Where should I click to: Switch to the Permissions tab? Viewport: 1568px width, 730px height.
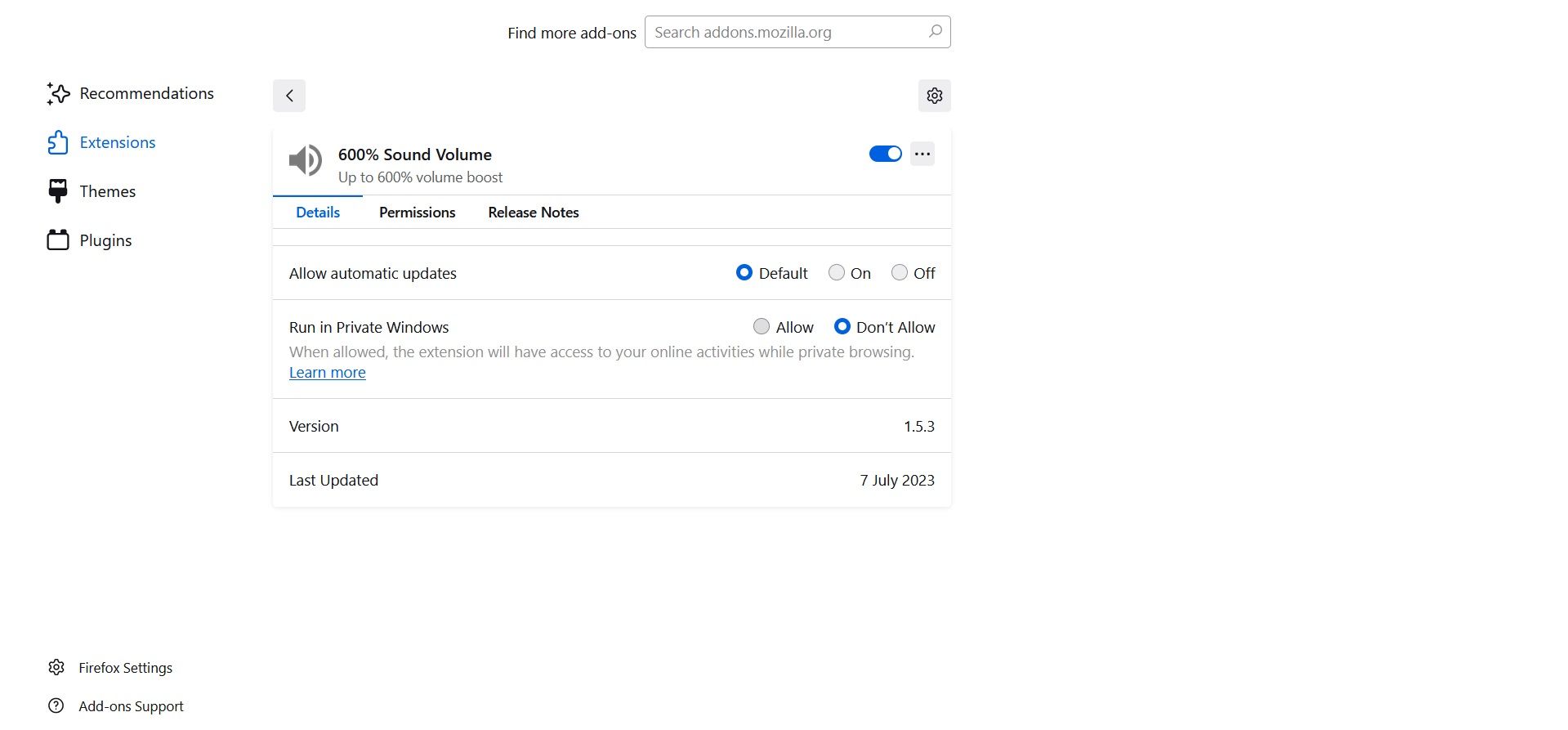[417, 213]
